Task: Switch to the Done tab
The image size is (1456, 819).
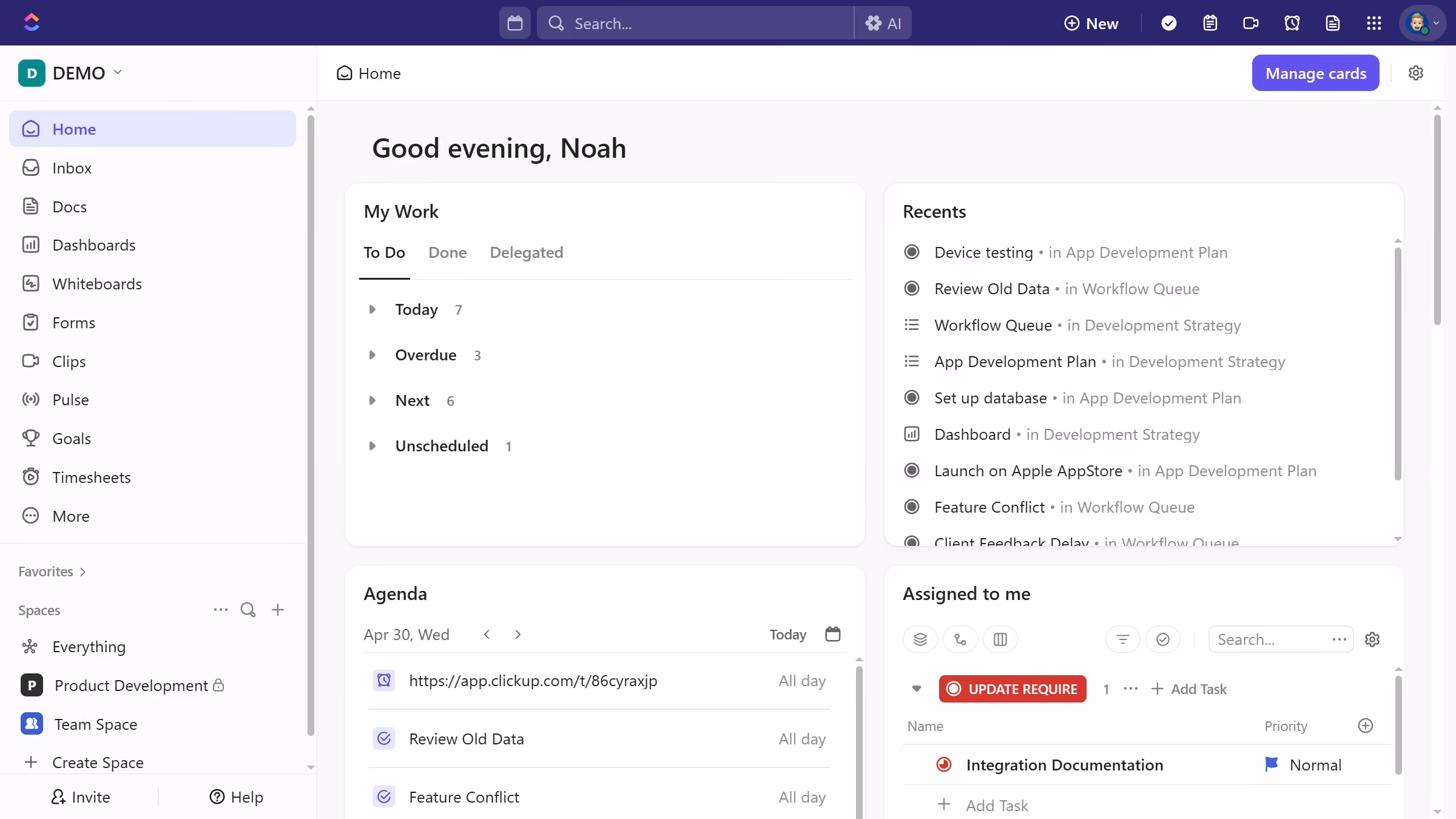Action: [x=448, y=252]
